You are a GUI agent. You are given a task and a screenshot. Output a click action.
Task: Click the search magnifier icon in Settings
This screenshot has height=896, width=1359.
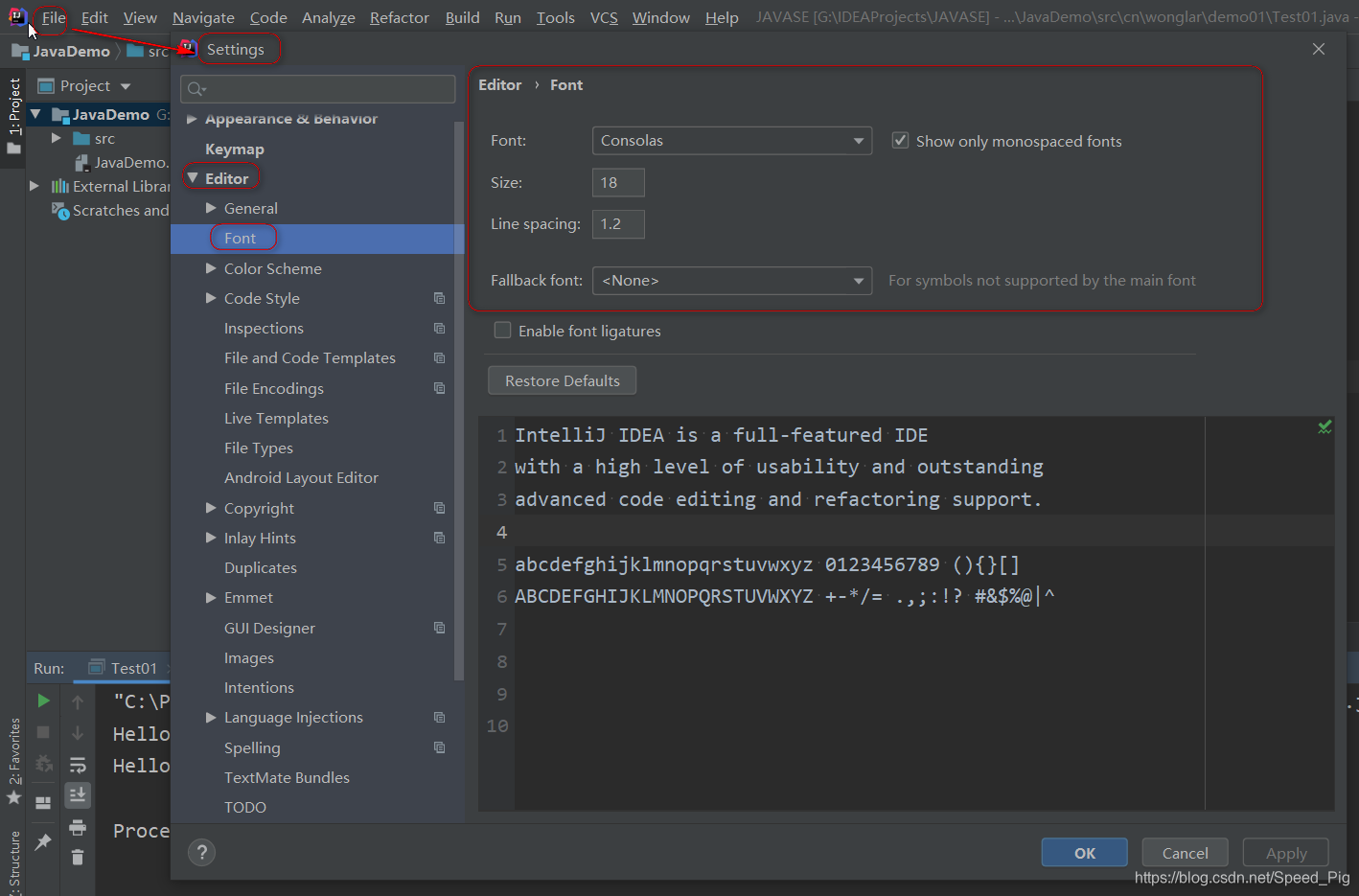196,89
